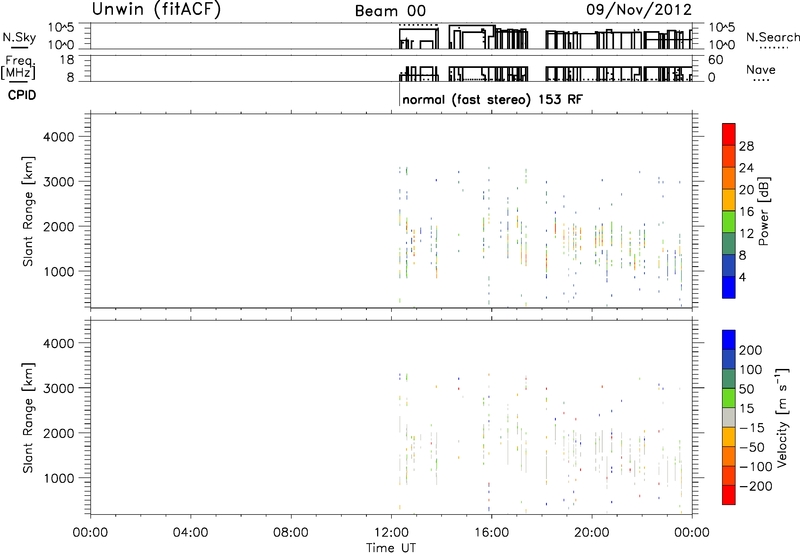800x554 pixels.
Task: Click the '08:00' time tick label
Action: click(291, 533)
